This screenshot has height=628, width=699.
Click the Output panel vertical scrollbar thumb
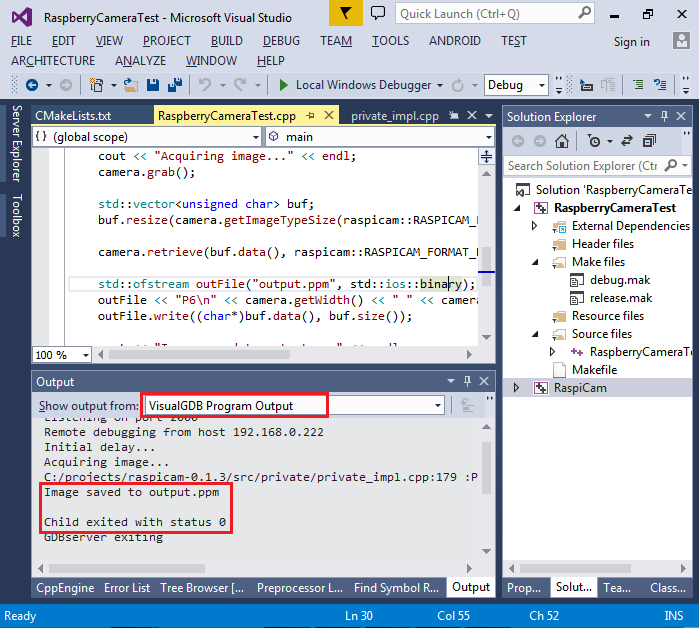pyautogui.click(x=486, y=468)
